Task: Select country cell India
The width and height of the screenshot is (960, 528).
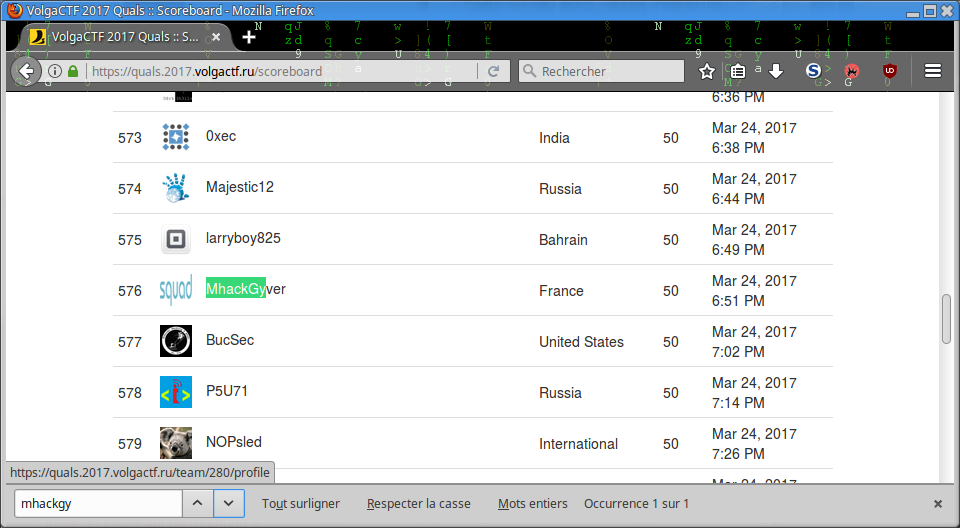Action: 554,138
